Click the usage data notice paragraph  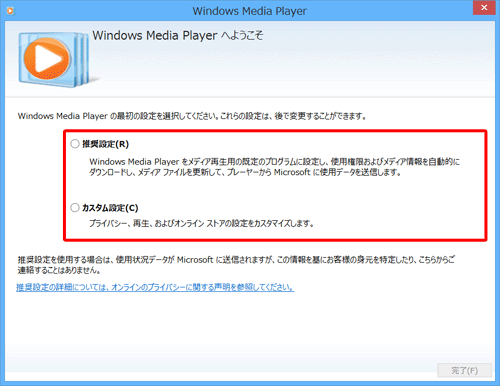[x=236, y=265]
